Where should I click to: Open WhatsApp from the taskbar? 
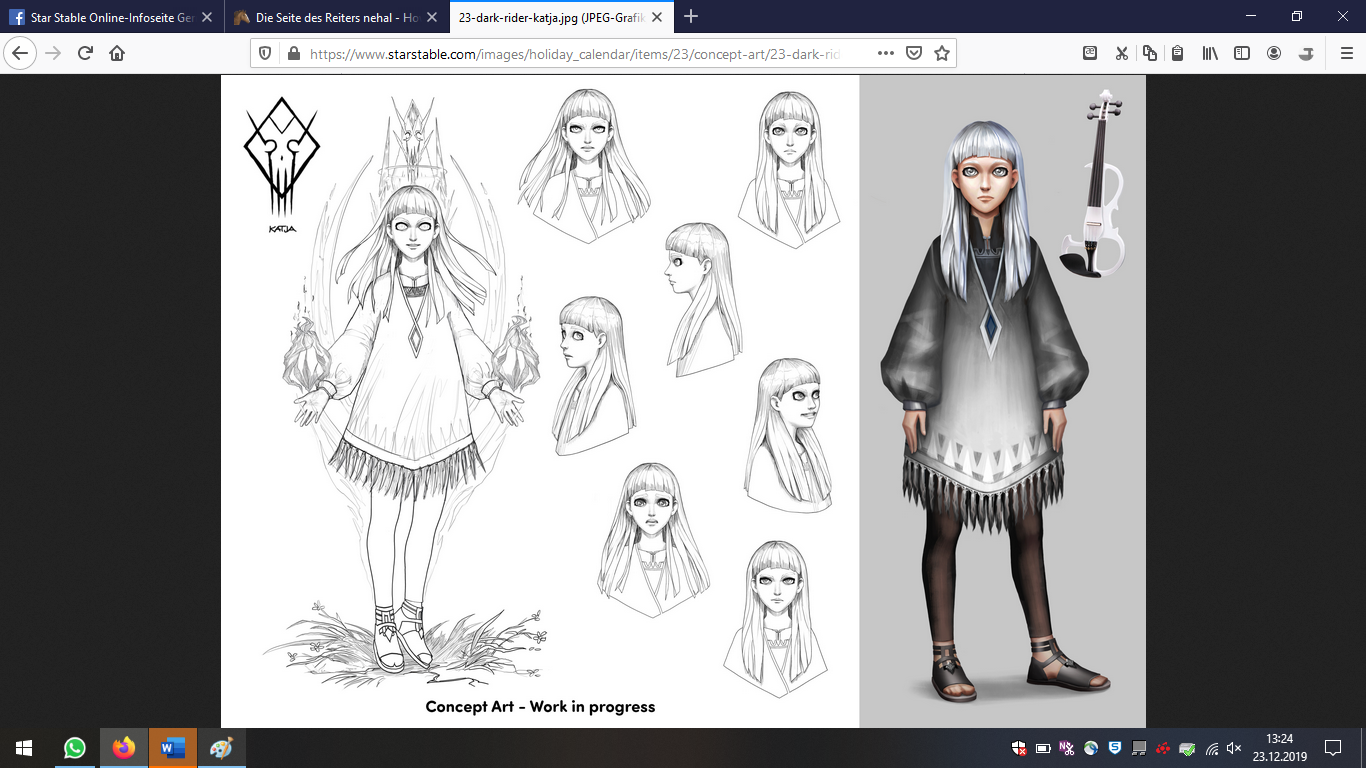(x=75, y=748)
